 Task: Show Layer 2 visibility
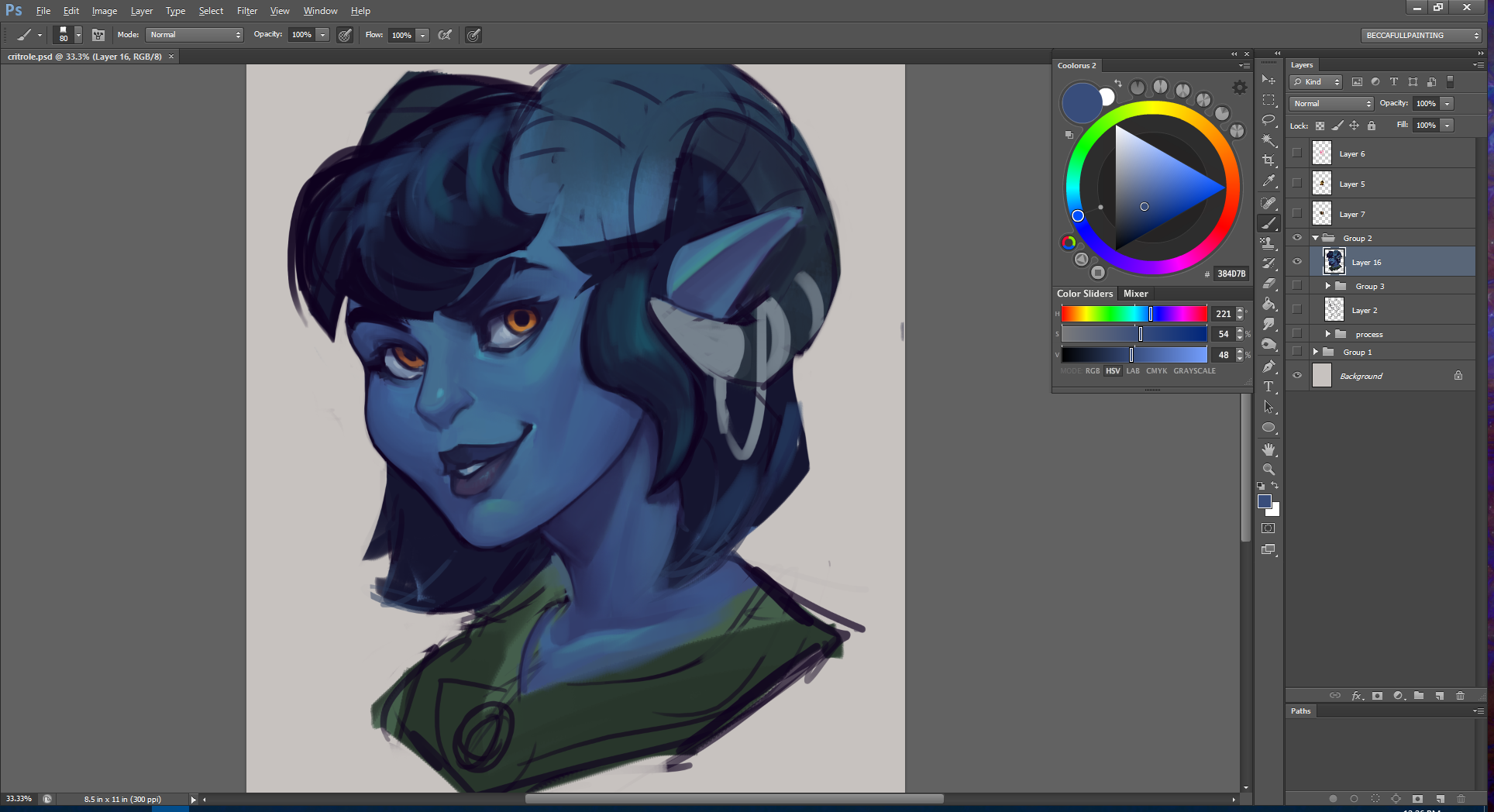point(1297,310)
